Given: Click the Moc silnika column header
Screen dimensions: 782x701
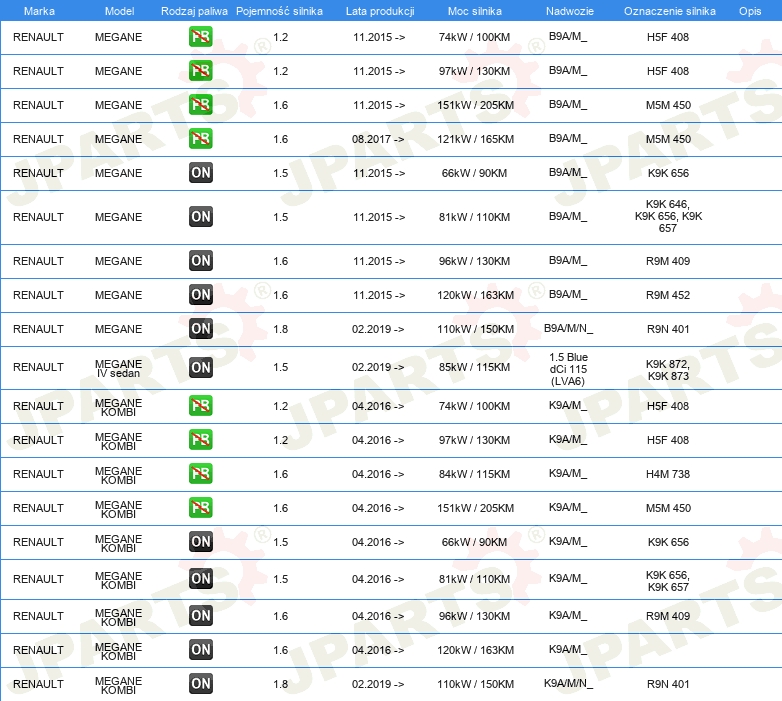Looking at the screenshot, I should (475, 11).
